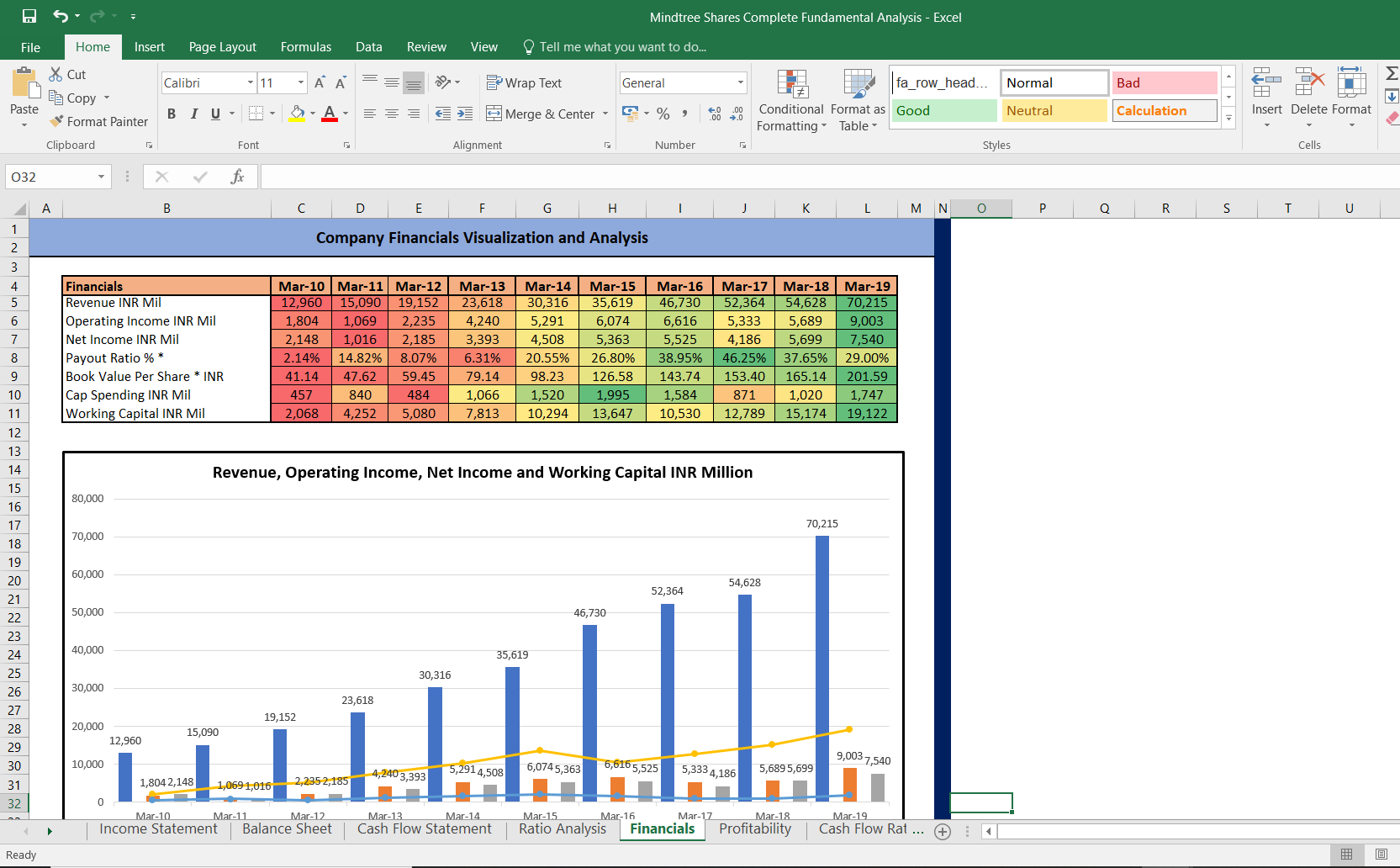The width and height of the screenshot is (1400, 868).
Task: Click the Fill Color paint bucket
Action: tap(297, 113)
